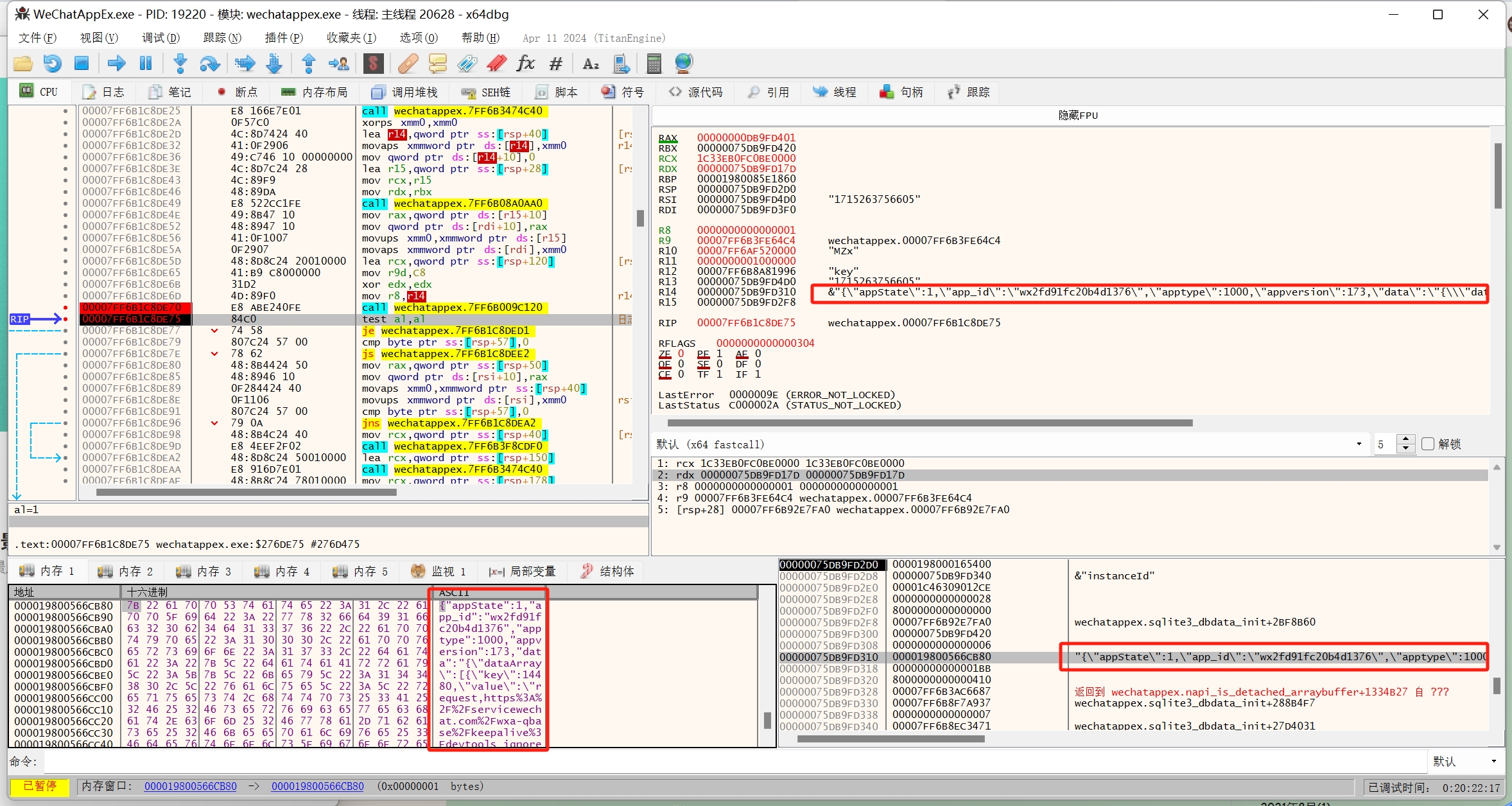This screenshot has height=806, width=1512.
Task: Click second 000019800566CB80 link after the arrow
Action: [x=317, y=786]
